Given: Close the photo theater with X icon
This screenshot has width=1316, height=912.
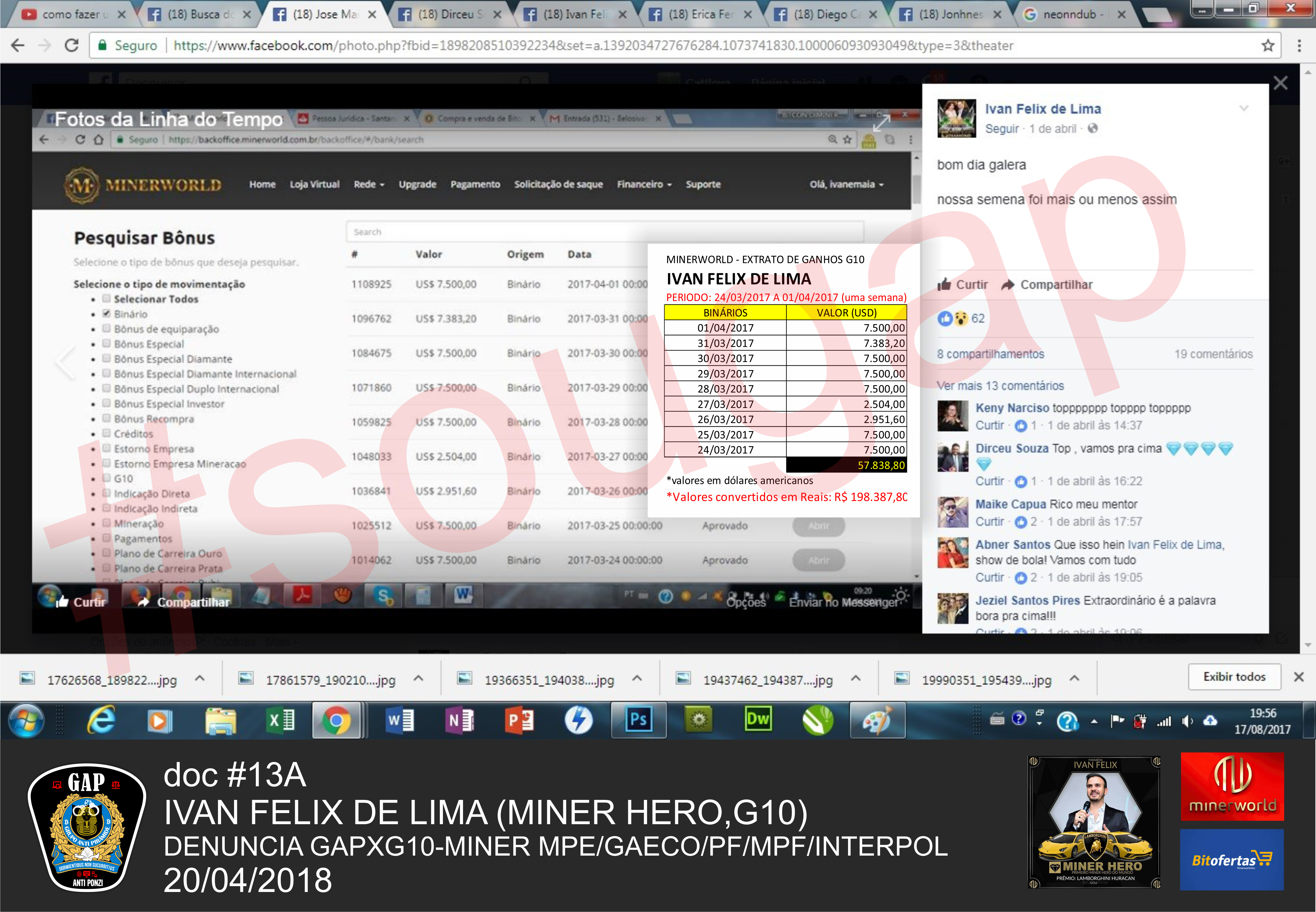Looking at the screenshot, I should (x=1280, y=83).
